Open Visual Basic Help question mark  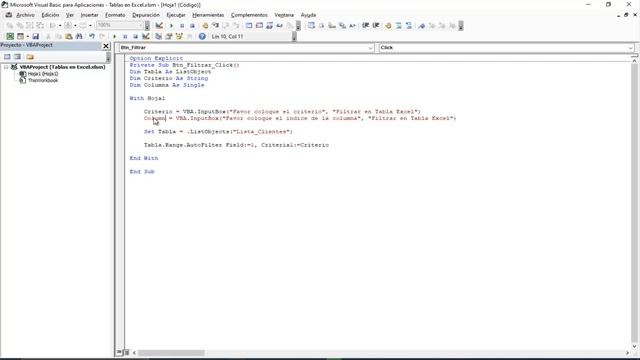click(x=202, y=36)
